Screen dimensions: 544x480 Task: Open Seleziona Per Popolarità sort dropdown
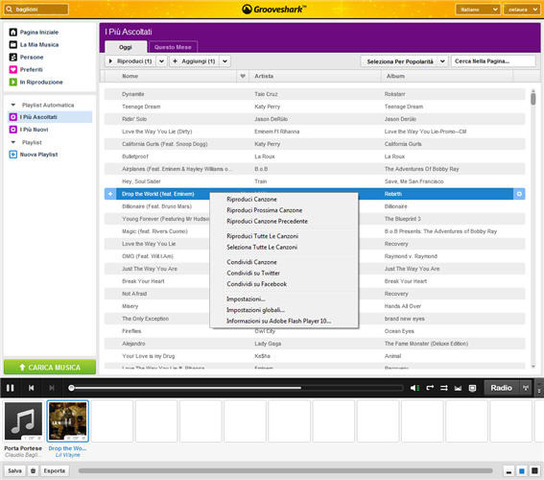click(404, 61)
